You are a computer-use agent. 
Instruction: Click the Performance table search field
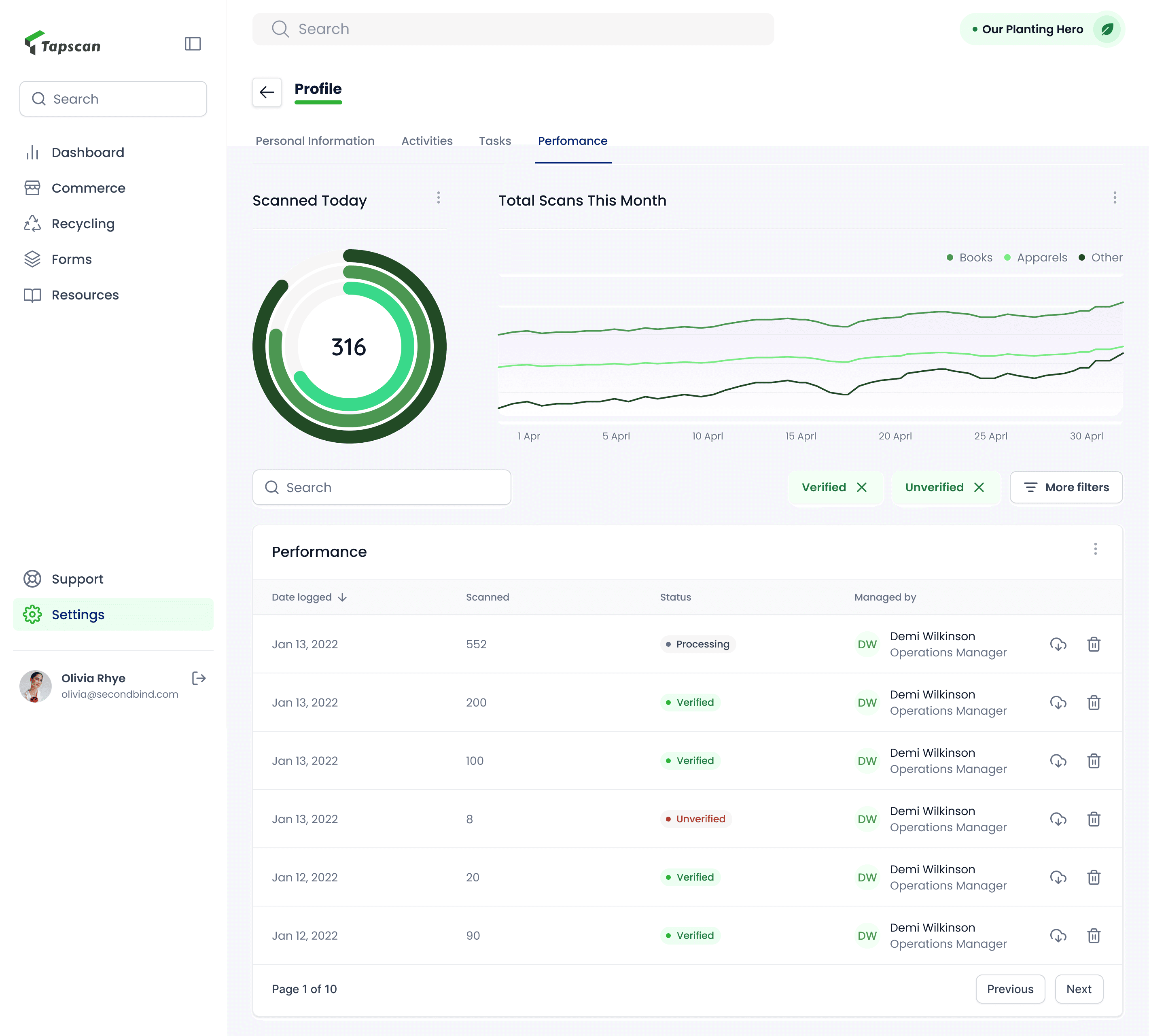click(x=381, y=487)
